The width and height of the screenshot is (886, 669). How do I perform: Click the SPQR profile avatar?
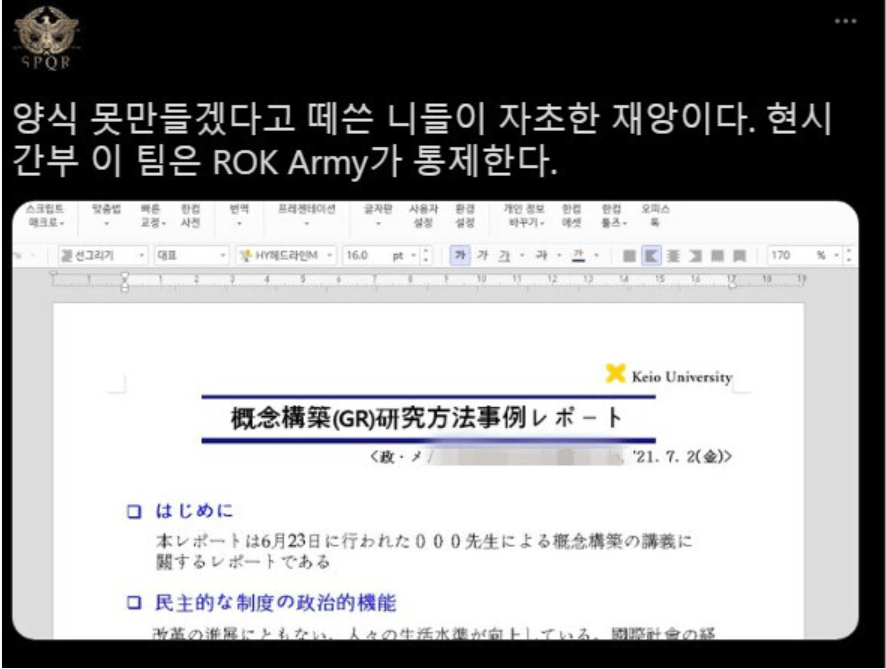(40, 38)
